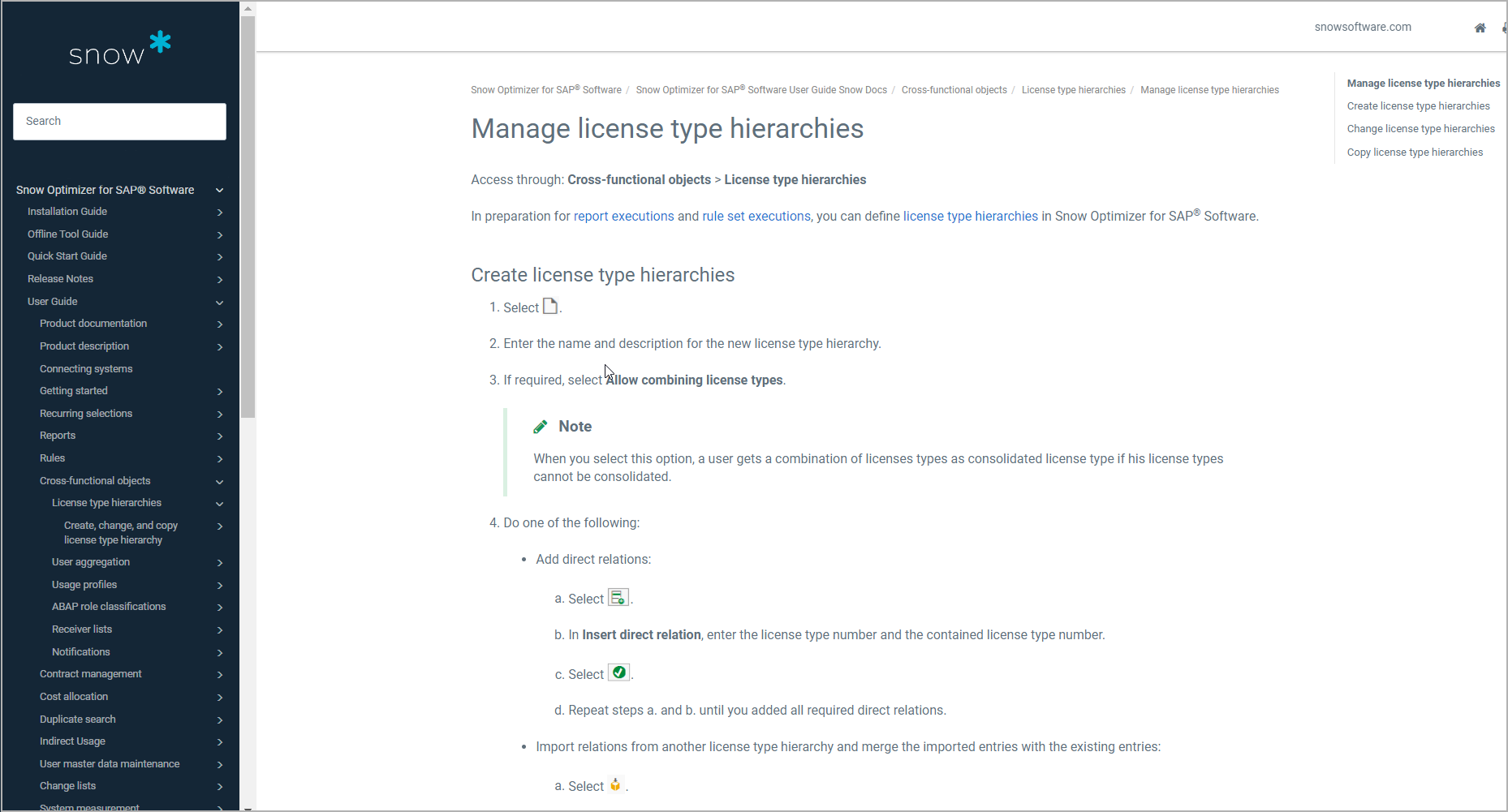Open Change lists sidebar item
The width and height of the screenshot is (1508, 812).
(x=67, y=786)
